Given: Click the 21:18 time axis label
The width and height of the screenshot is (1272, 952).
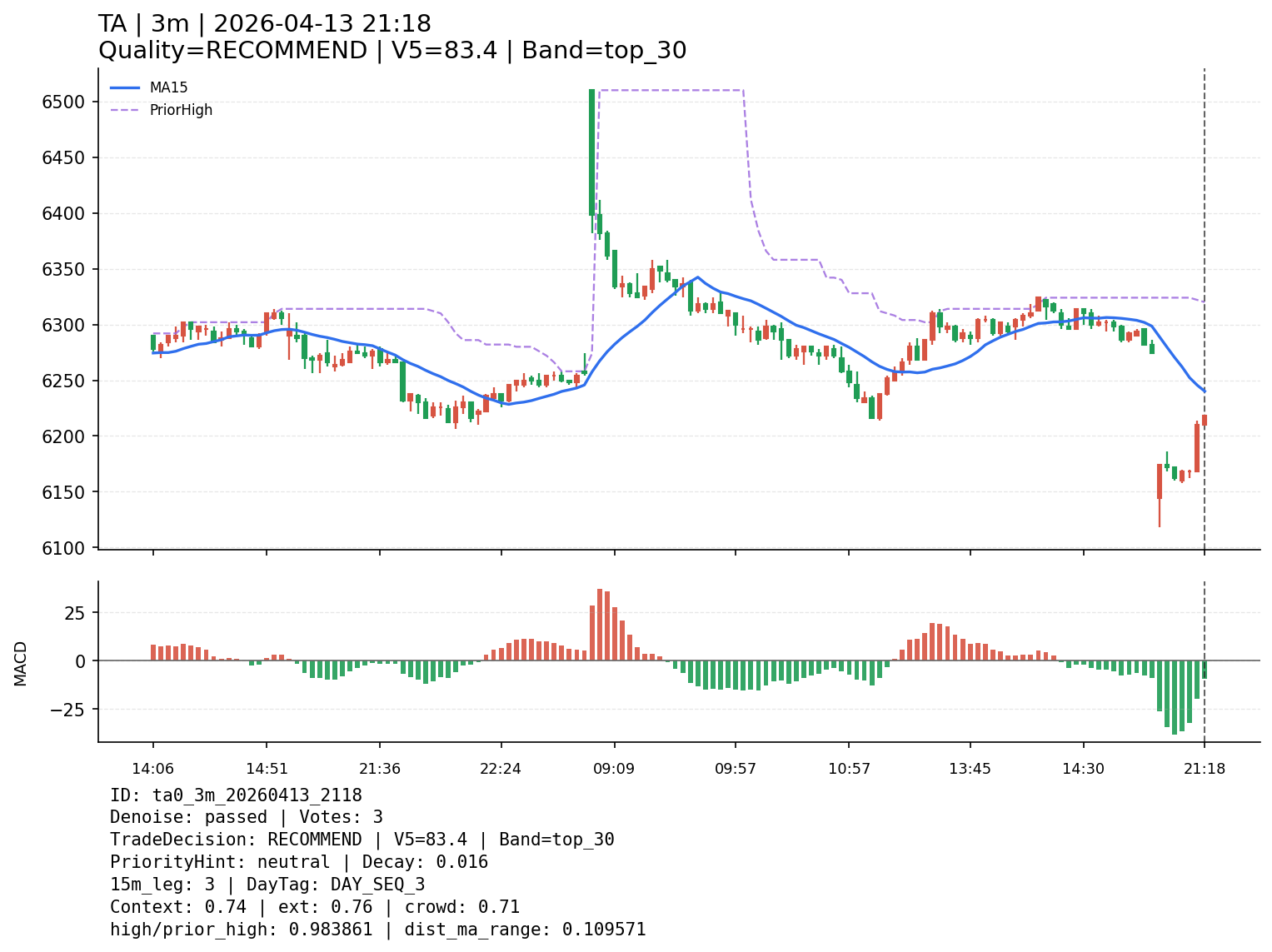Looking at the screenshot, I should pyautogui.click(x=1205, y=769).
